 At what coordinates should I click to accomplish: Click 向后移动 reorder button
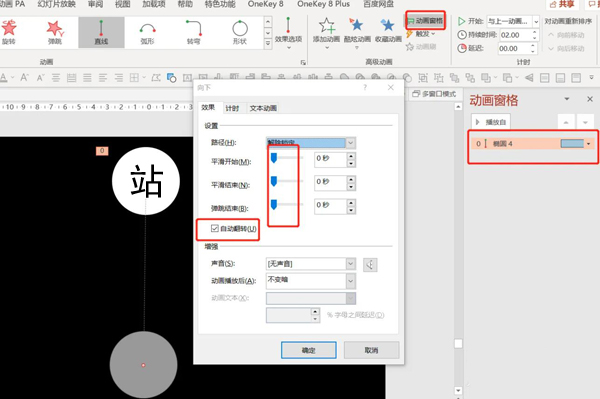pos(566,49)
